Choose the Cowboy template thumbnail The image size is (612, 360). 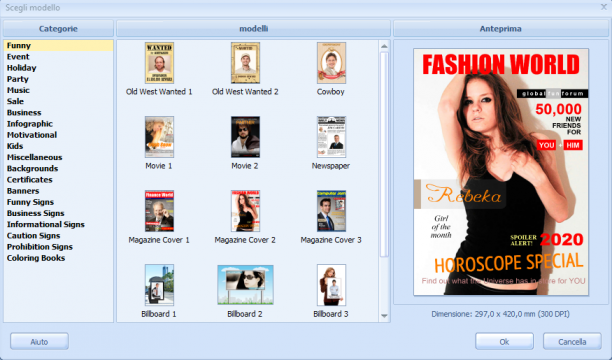pos(331,63)
